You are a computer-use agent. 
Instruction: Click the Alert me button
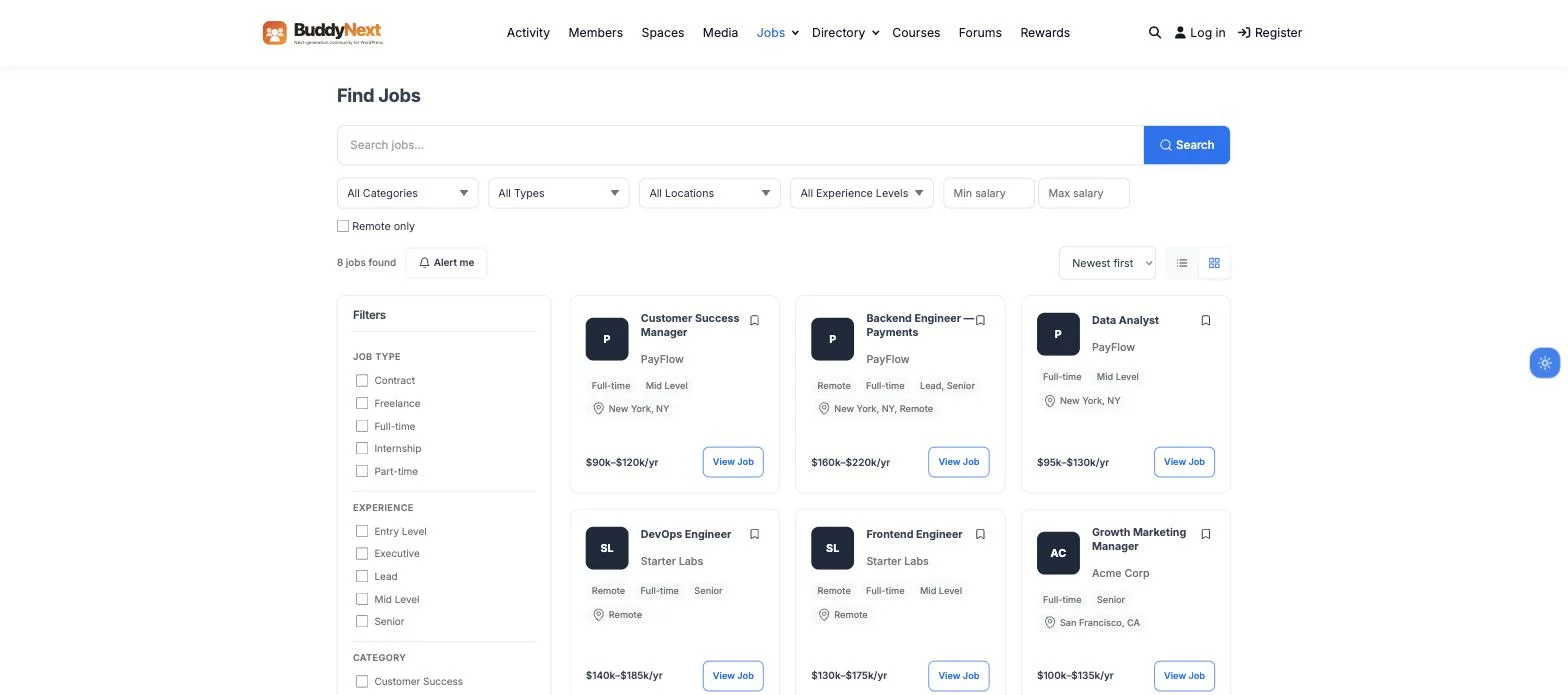pos(447,263)
